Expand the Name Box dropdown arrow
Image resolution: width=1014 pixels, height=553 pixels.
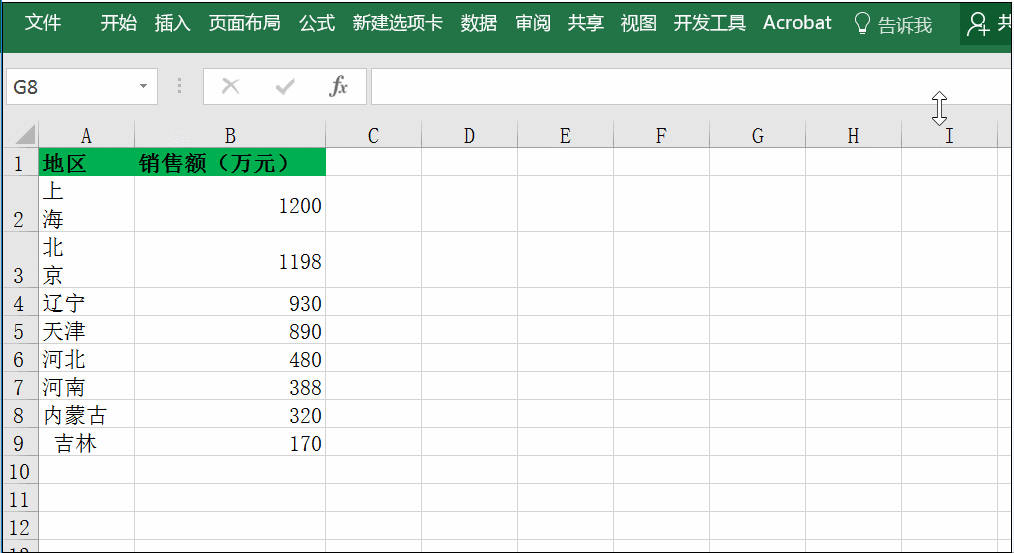tap(144, 87)
